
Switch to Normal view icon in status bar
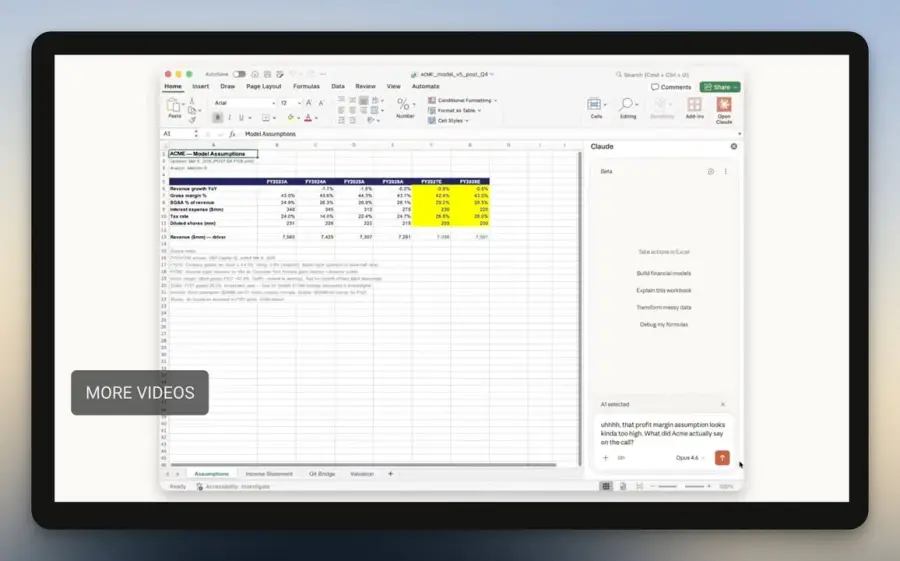(606, 486)
